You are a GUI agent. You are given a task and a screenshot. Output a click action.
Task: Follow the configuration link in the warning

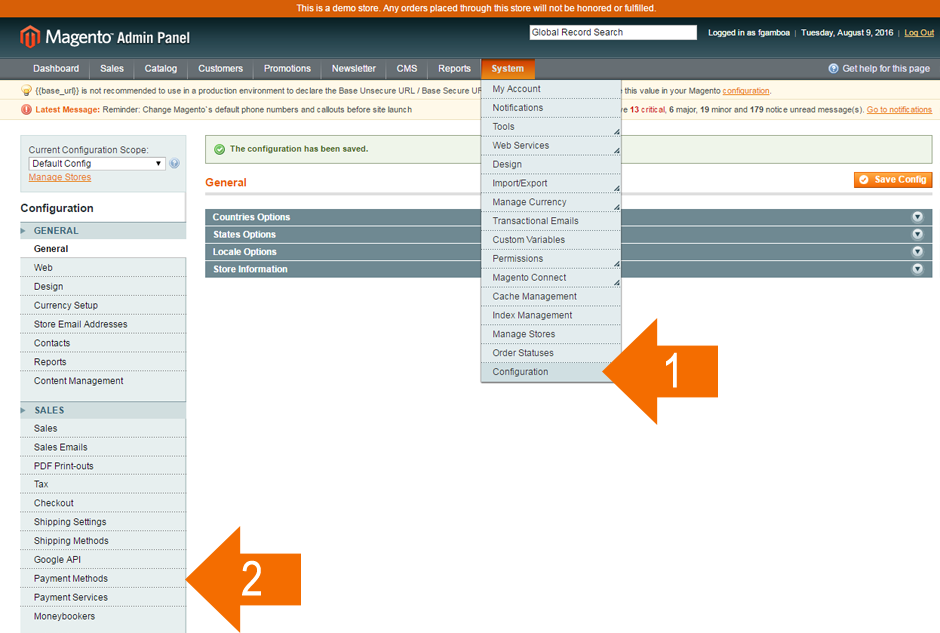coord(746,91)
